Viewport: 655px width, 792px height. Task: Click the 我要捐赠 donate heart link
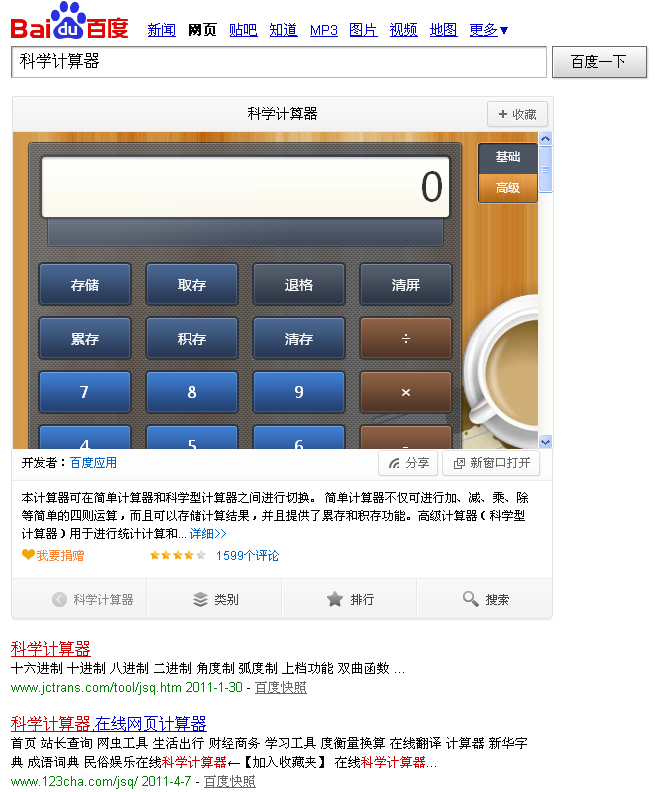[x=53, y=556]
